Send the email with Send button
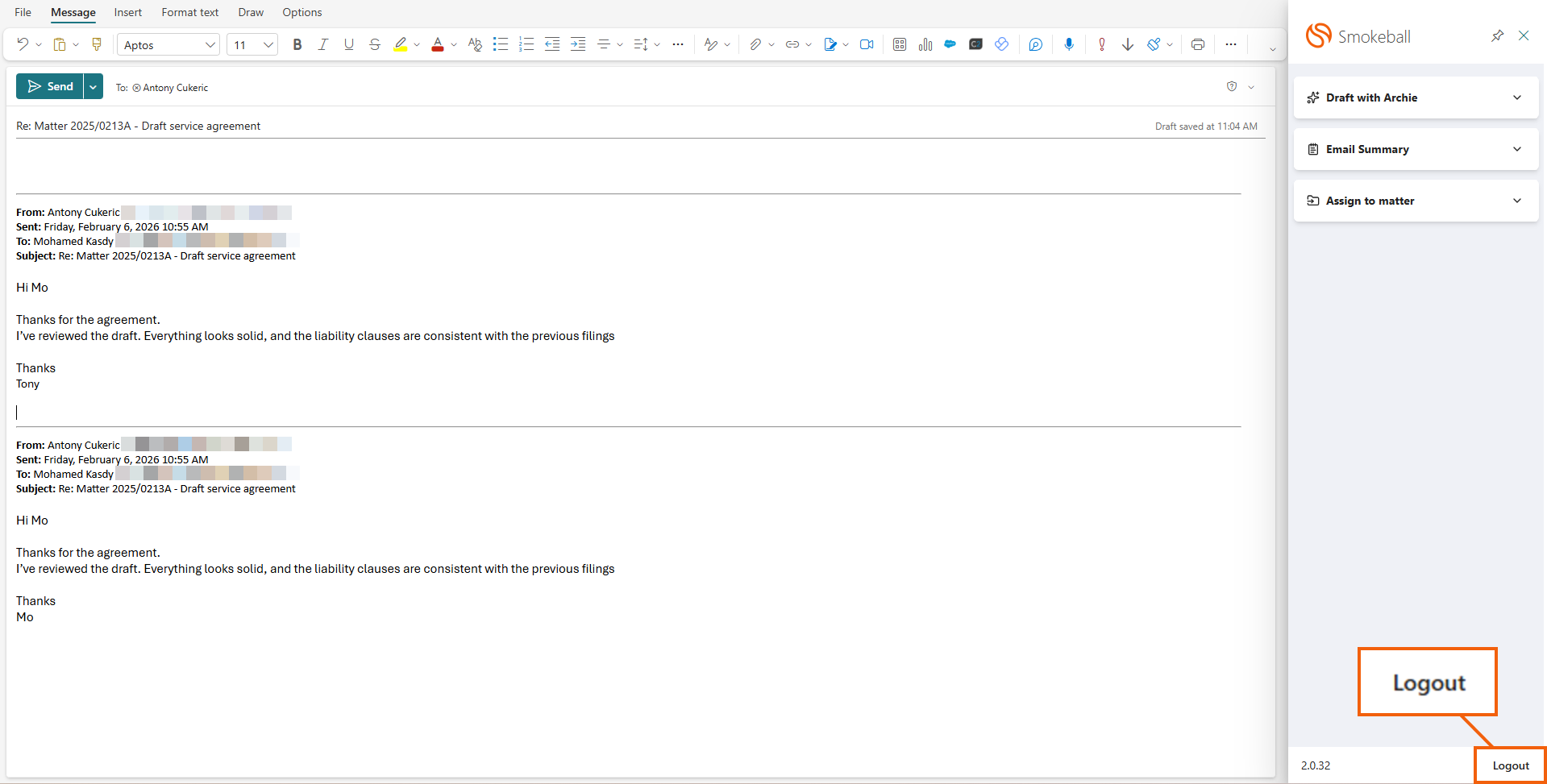Screen dimensions: 1547x784 pyautogui.click(x=50, y=86)
